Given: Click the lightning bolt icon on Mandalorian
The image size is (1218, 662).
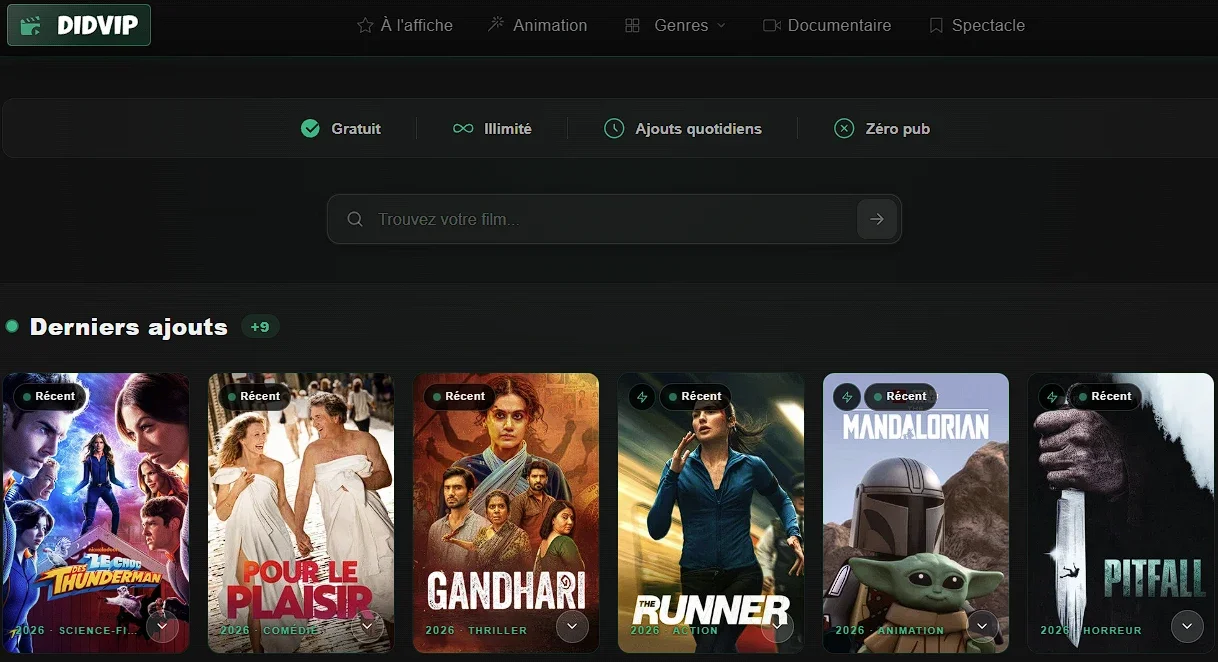Looking at the screenshot, I should [x=847, y=397].
